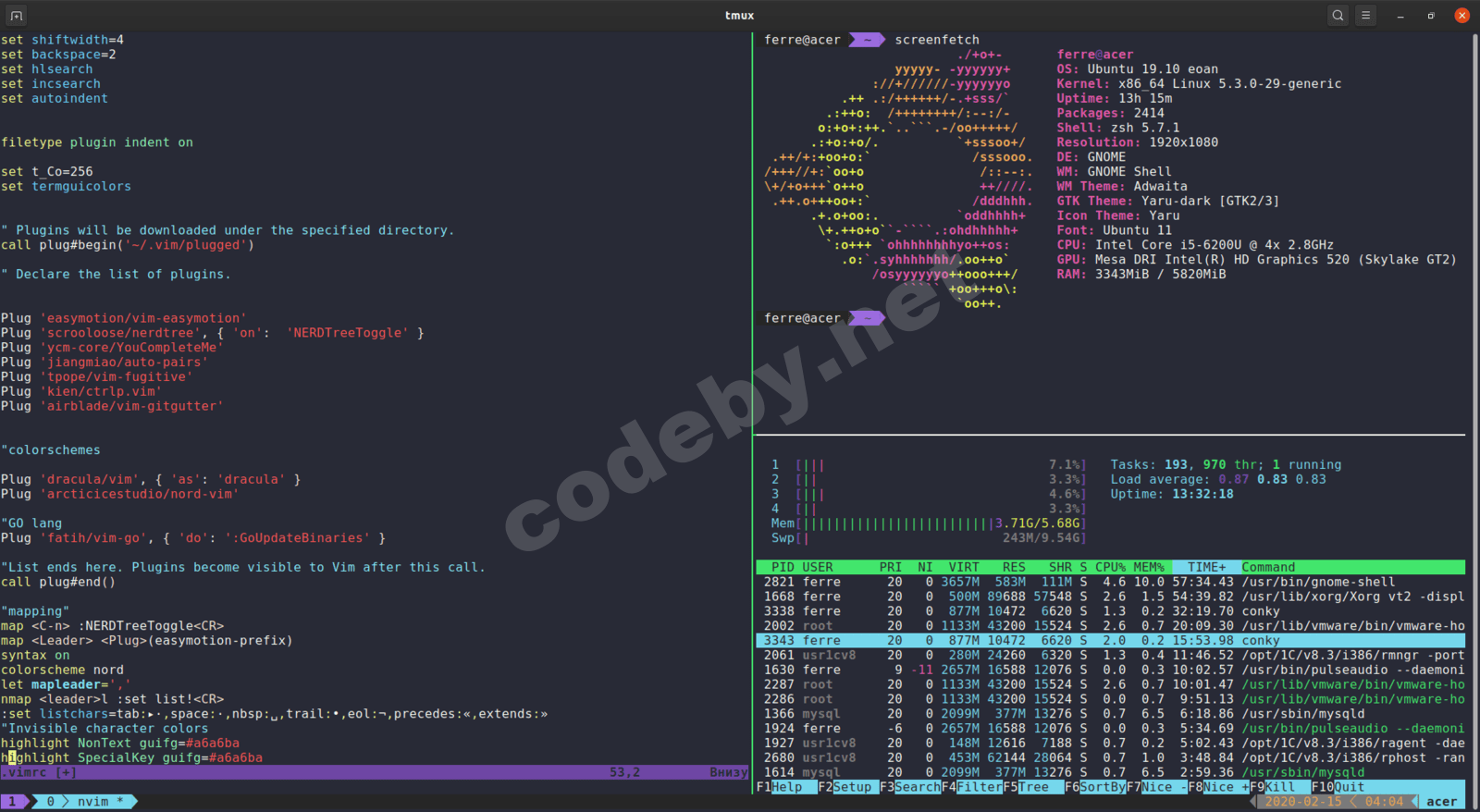
Task: Select the highlighted conky row PID 3343
Action: coord(1111,640)
